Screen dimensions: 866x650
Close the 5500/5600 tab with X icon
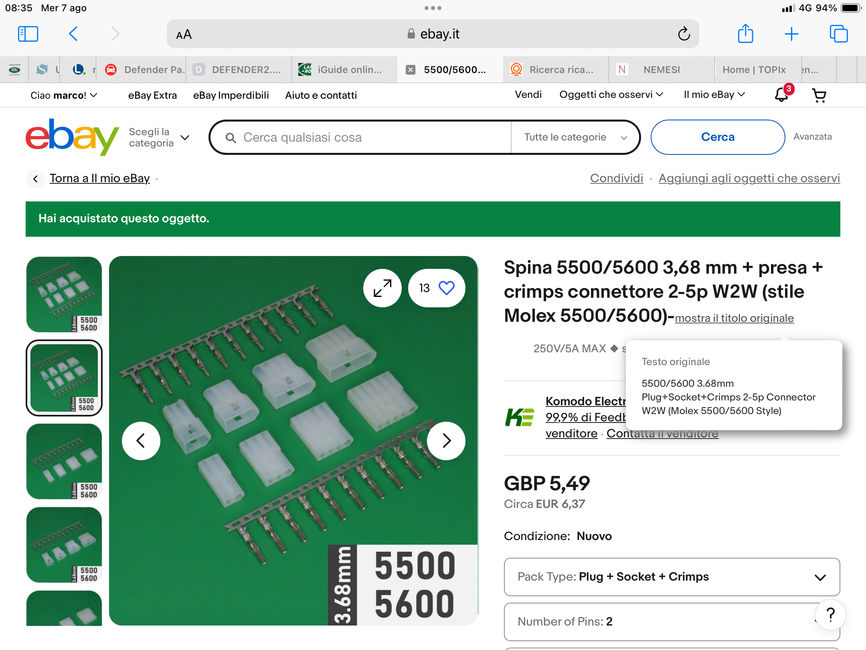tap(410, 70)
